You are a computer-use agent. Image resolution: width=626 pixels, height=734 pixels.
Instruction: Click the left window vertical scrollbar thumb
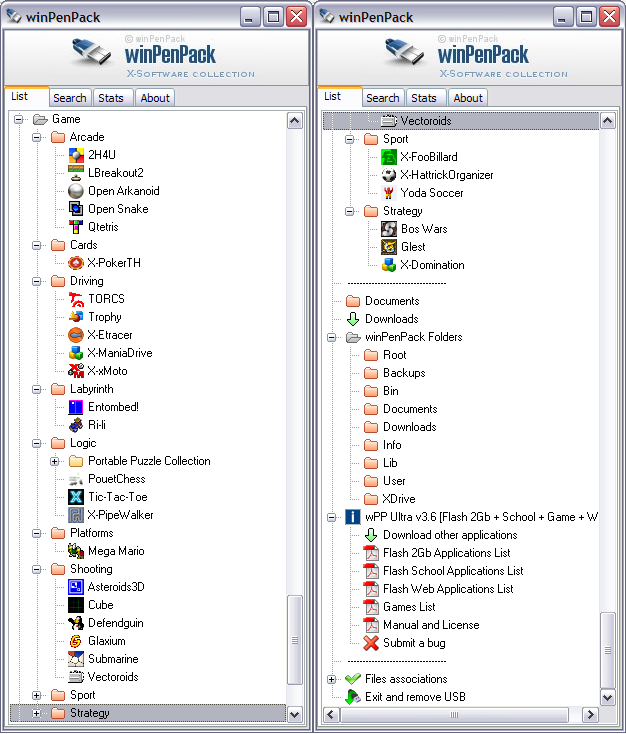click(x=295, y=640)
